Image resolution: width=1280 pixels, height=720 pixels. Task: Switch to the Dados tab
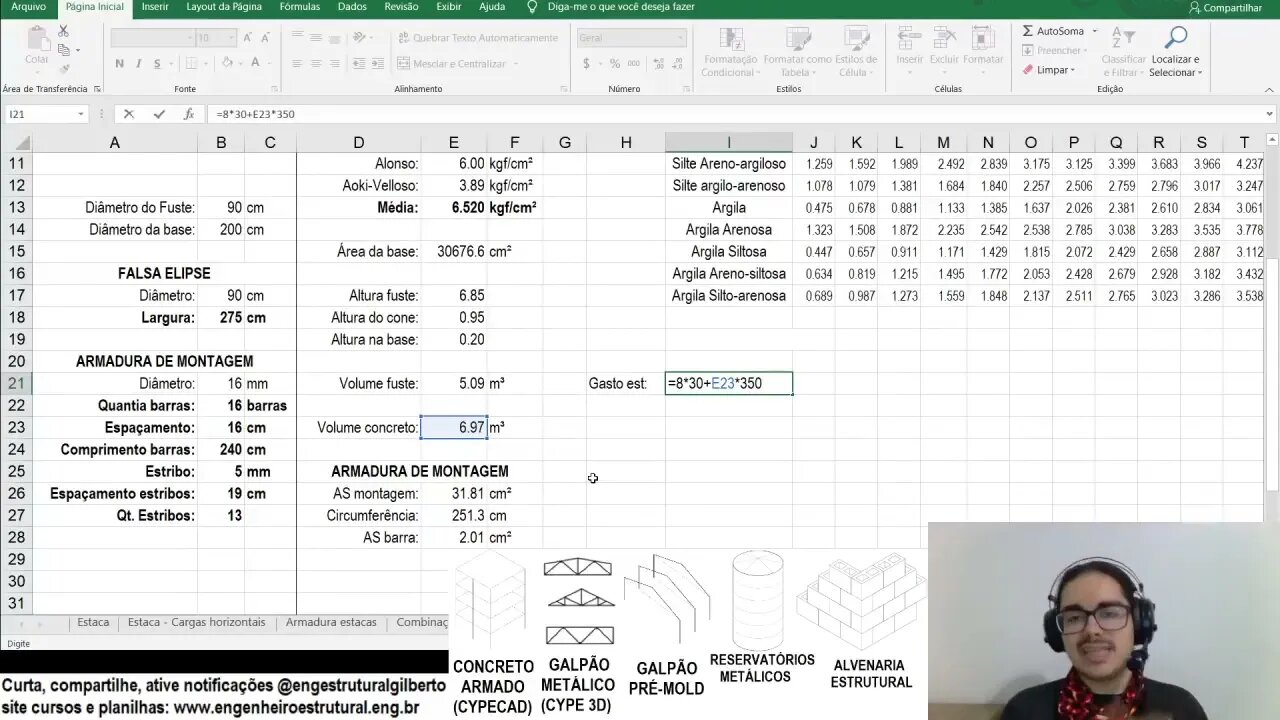point(352,7)
